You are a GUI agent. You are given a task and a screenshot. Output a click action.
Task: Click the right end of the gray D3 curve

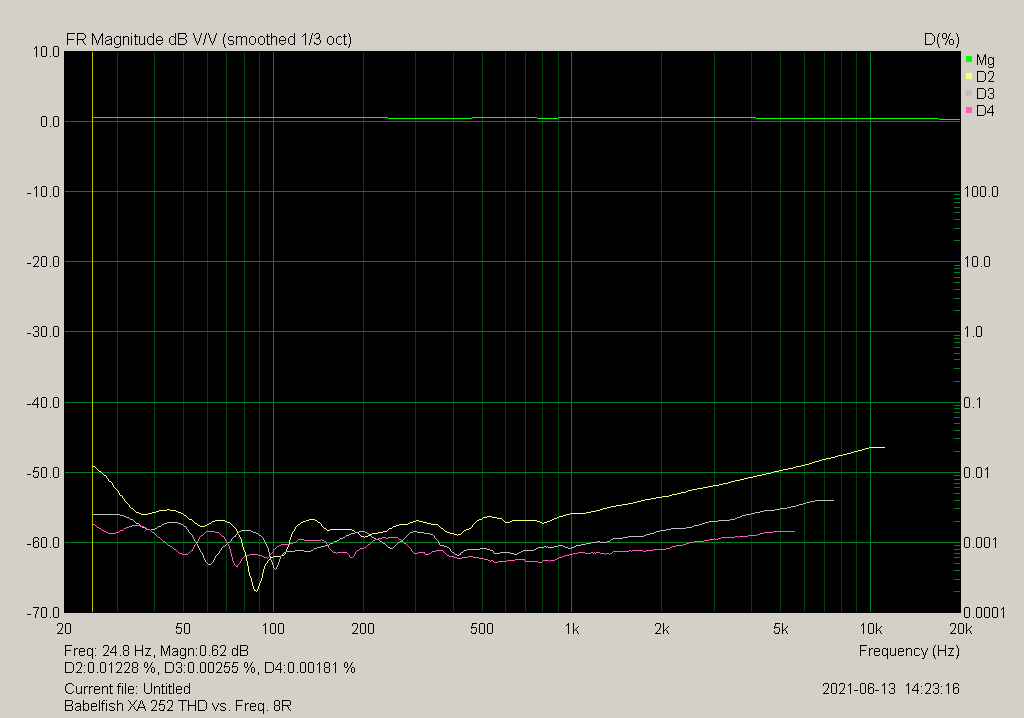[x=833, y=500]
